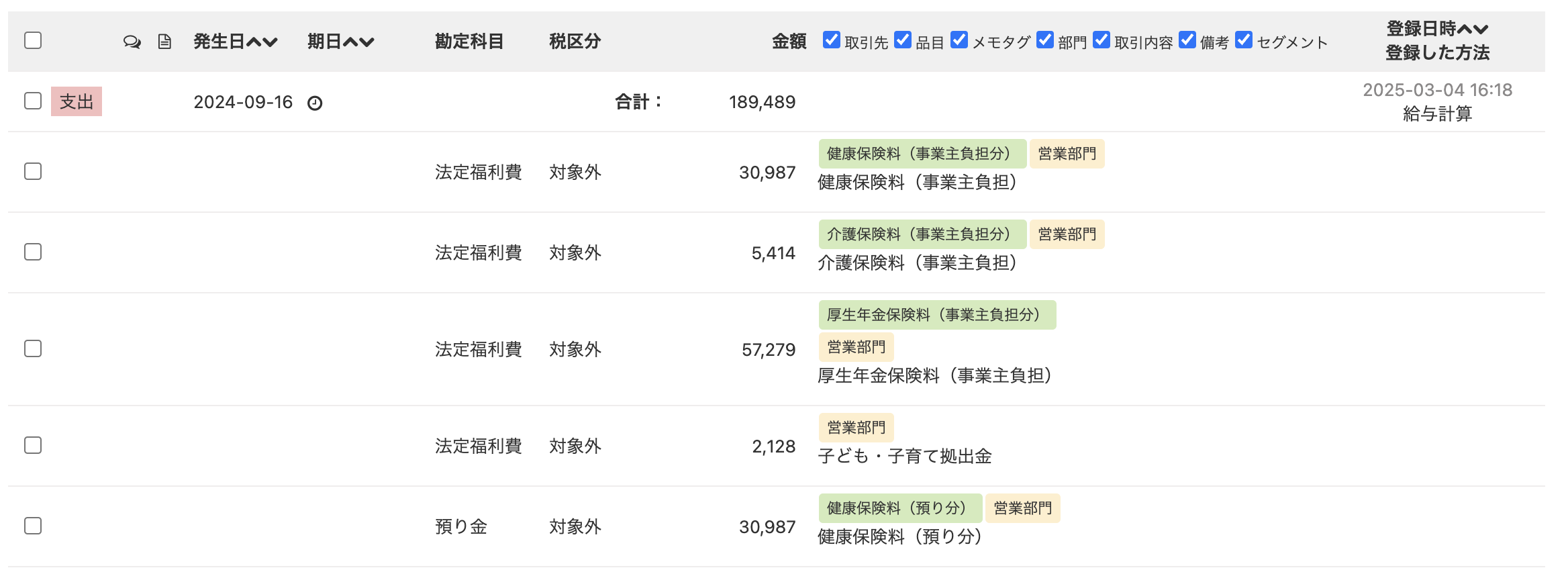Click the 勘定科目 column header
1568x568 pixels.
[x=469, y=42]
